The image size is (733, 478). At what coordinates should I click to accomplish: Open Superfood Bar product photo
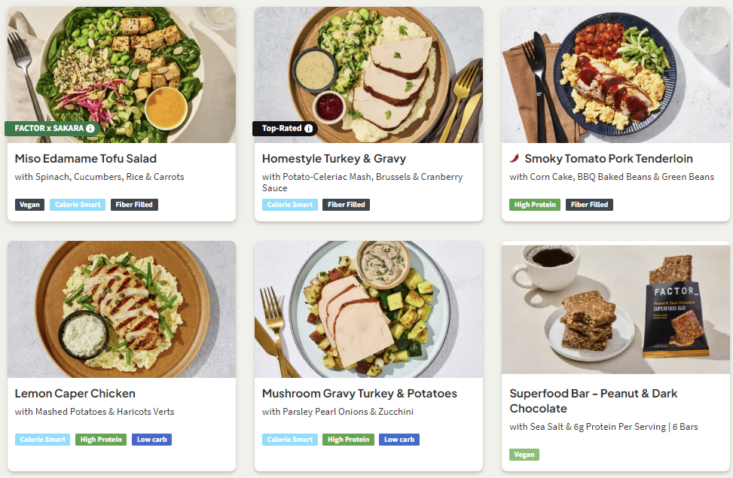pyautogui.click(x=615, y=308)
